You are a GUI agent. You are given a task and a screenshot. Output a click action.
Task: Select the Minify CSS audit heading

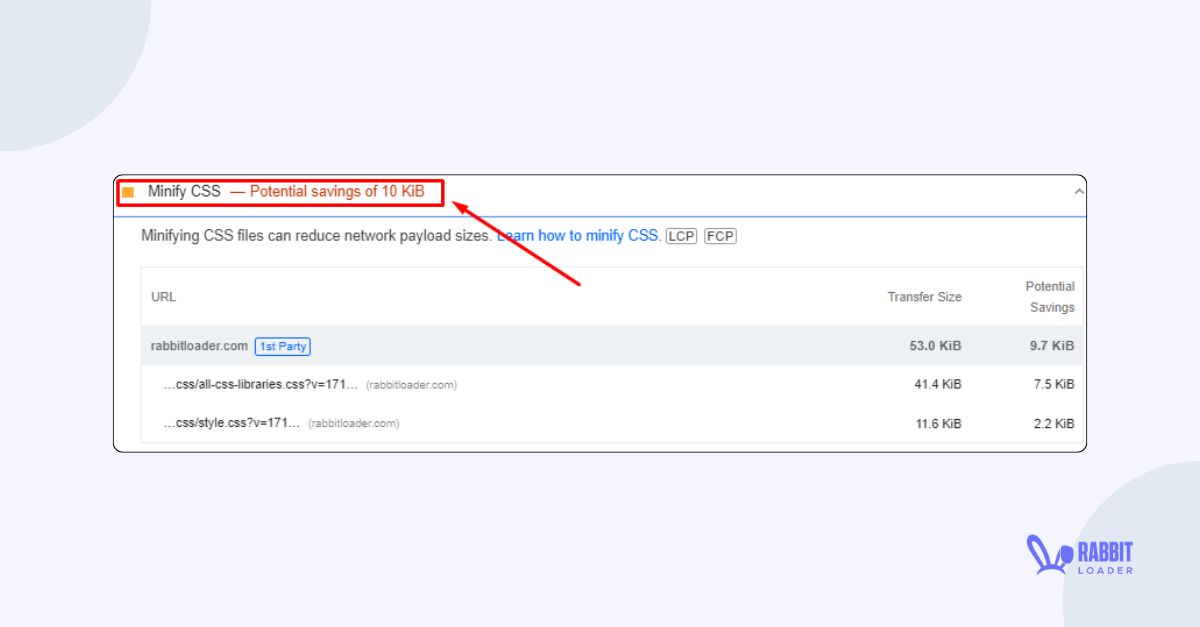coord(185,191)
